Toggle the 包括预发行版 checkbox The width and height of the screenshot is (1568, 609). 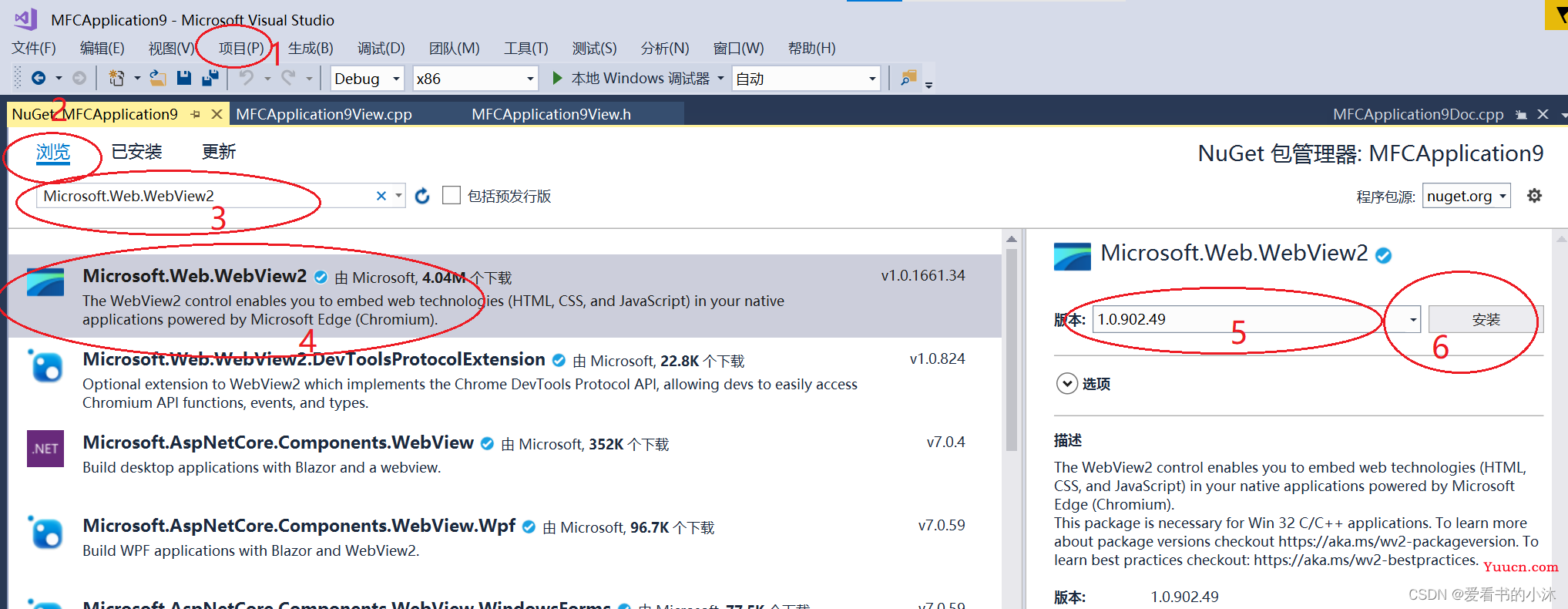pyautogui.click(x=452, y=196)
